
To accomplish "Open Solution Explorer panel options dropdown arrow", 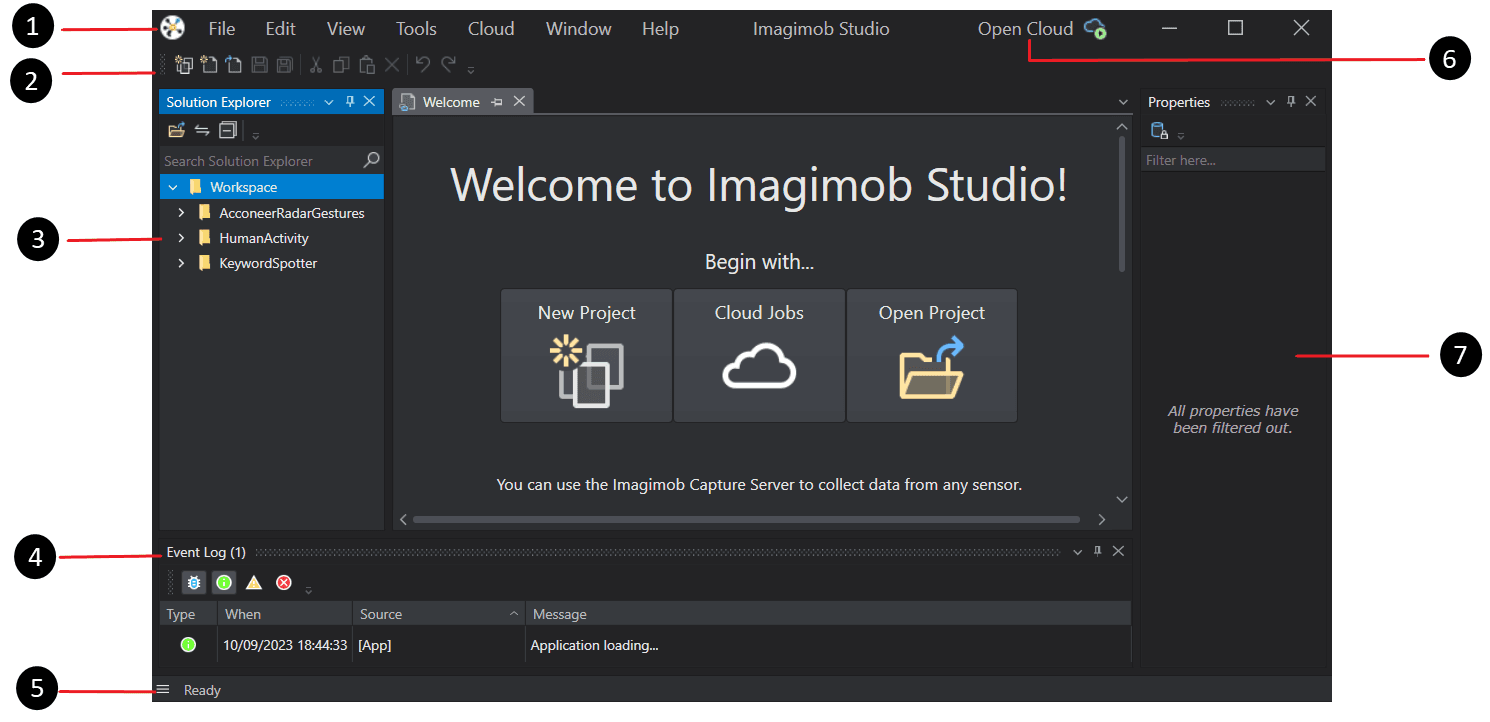I will [x=329, y=102].
